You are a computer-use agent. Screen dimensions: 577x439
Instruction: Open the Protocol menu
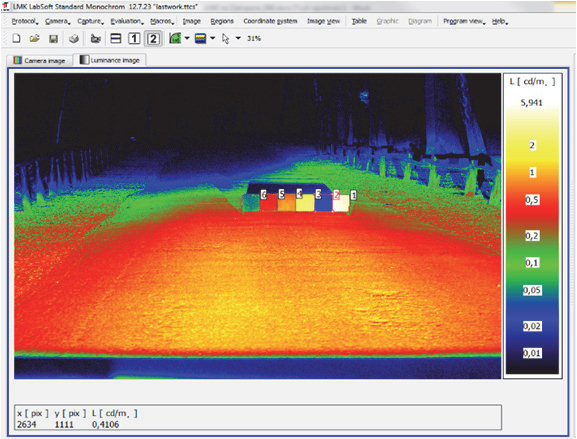pos(25,21)
